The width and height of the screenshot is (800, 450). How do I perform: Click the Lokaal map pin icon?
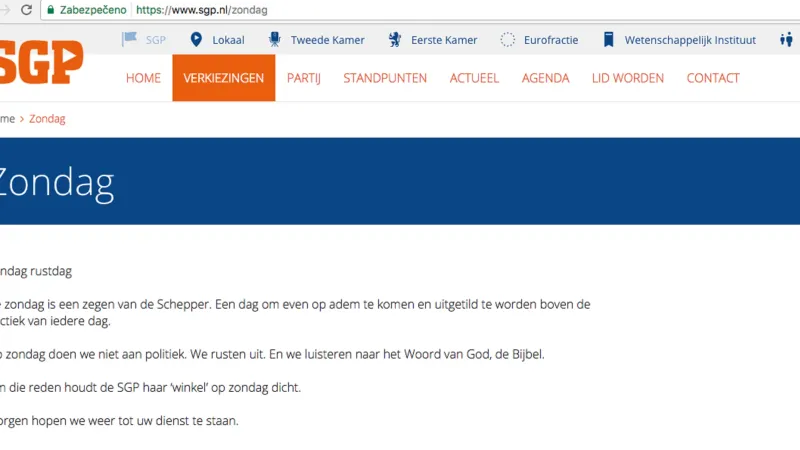pyautogui.click(x=196, y=39)
